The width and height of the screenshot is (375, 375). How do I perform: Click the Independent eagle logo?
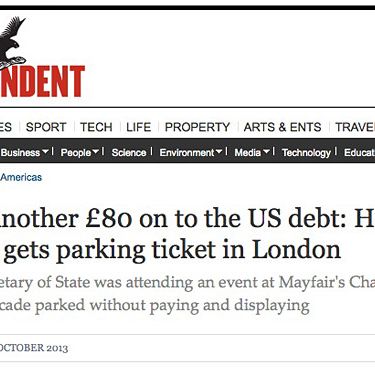12,42
